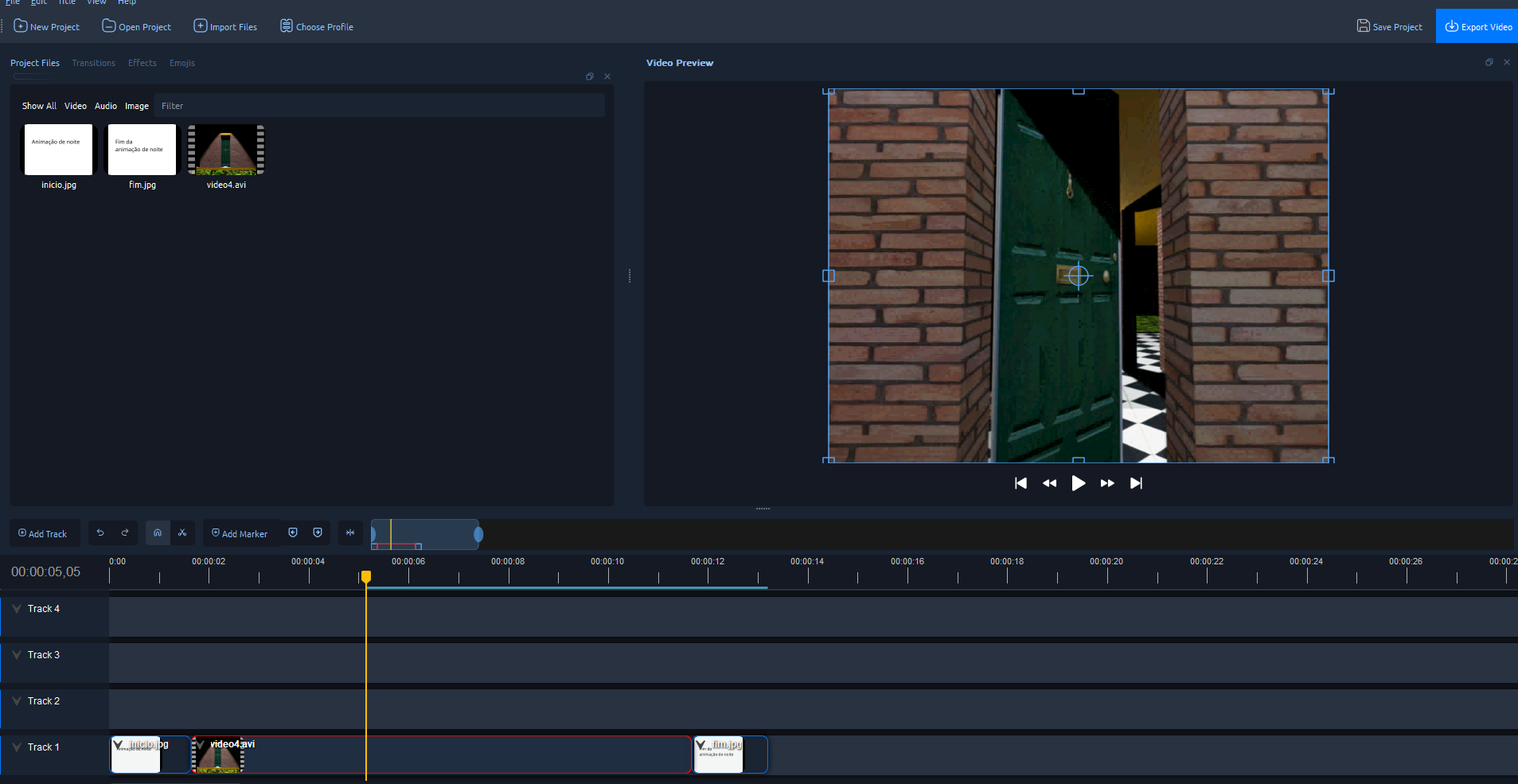
Task: Open the Track 4 dropdown menu
Action: coord(17,609)
